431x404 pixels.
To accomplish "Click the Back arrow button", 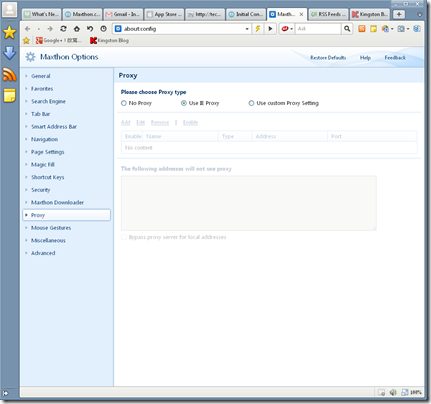I will pos(28,29).
